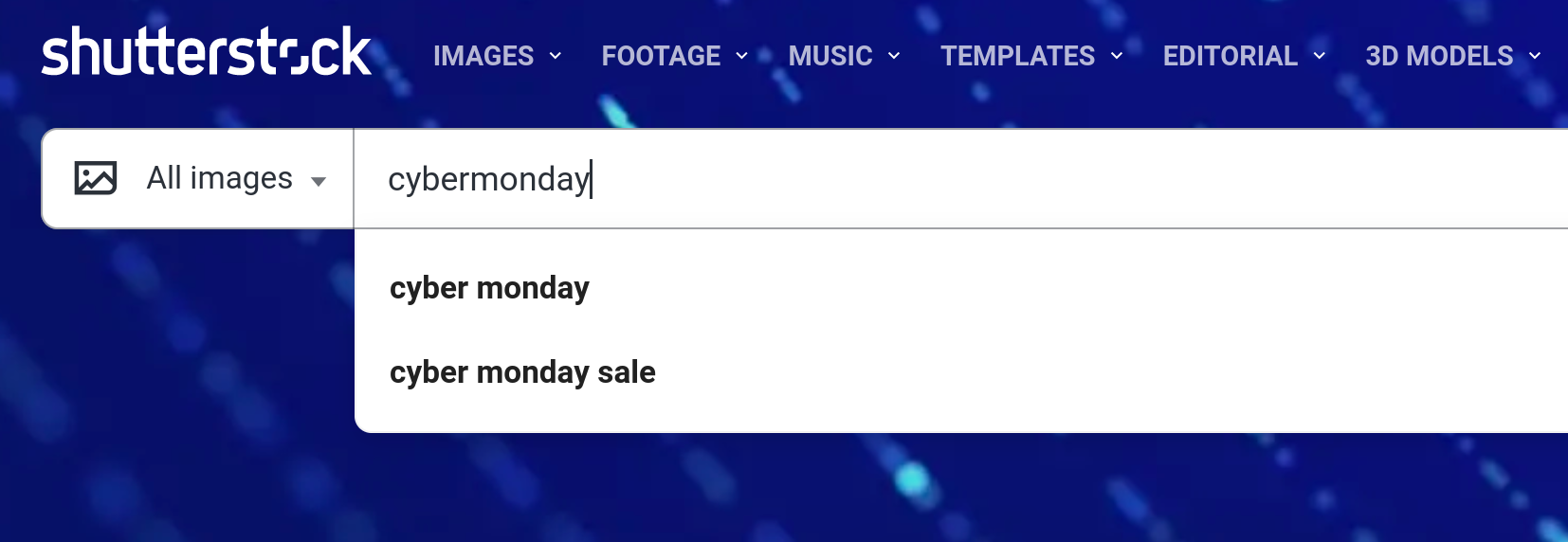The width and height of the screenshot is (1568, 542).
Task: Expand the chevron beside 3D MODELS
Action: tap(1535, 56)
